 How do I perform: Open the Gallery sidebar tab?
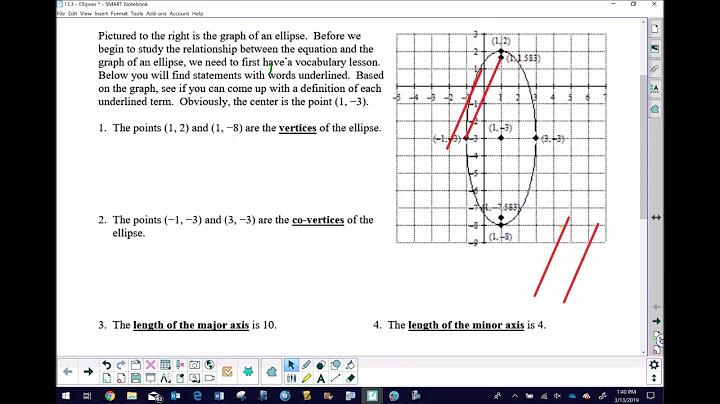click(655, 49)
